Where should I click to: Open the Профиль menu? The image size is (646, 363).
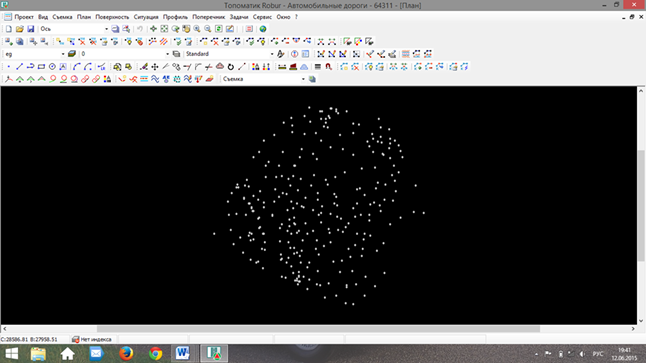175,17
